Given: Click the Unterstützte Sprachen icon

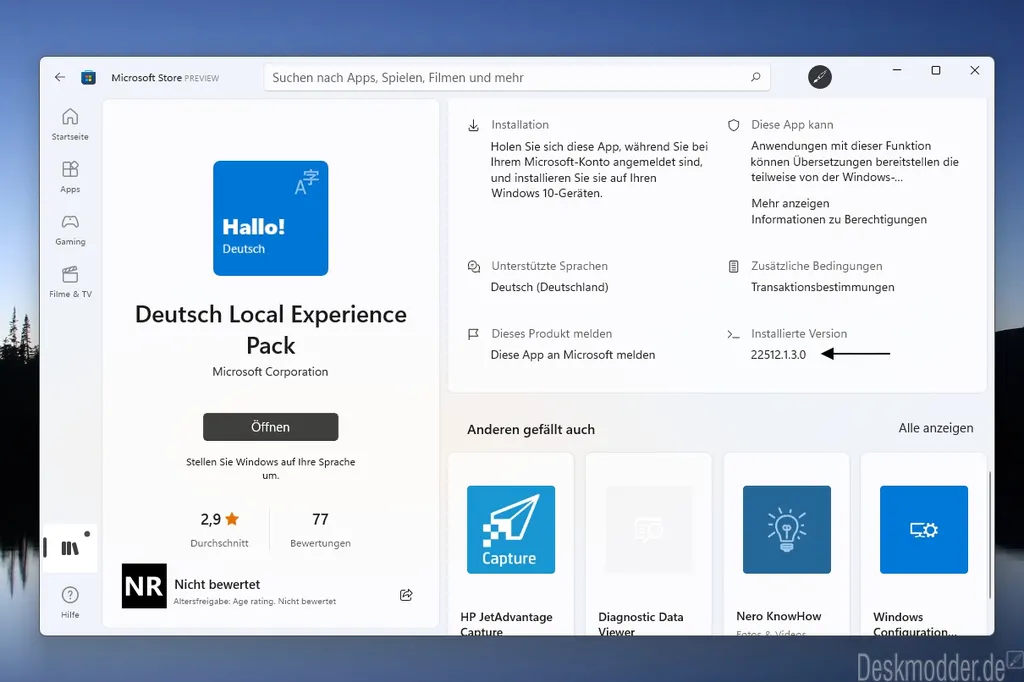Looking at the screenshot, I should (473, 267).
